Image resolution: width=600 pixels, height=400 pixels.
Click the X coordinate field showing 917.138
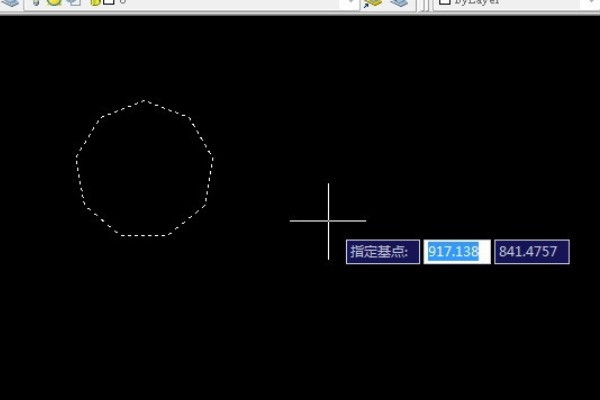[x=457, y=251]
